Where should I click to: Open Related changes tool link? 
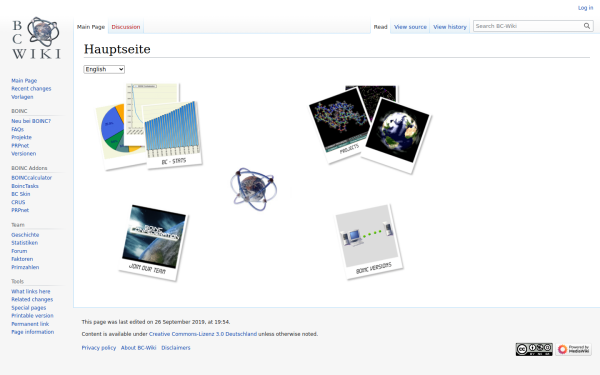[x=32, y=299]
